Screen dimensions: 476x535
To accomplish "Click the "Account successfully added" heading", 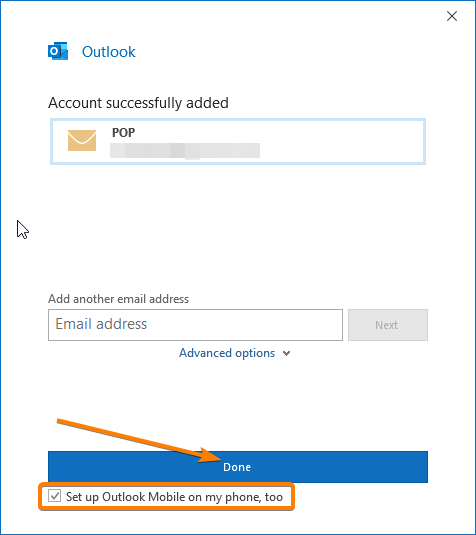I will [x=138, y=103].
